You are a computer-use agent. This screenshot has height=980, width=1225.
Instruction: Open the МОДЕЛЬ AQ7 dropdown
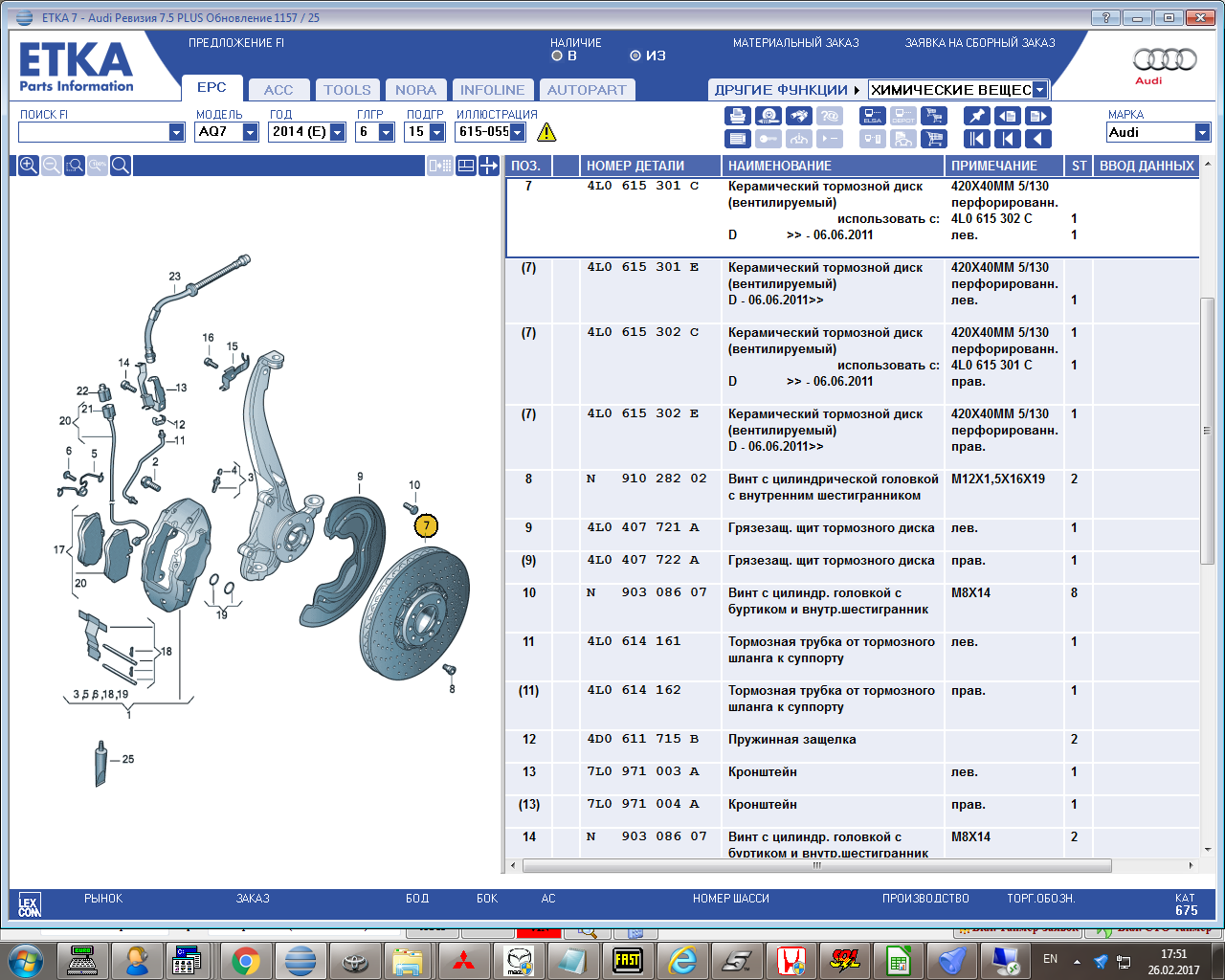pos(250,132)
